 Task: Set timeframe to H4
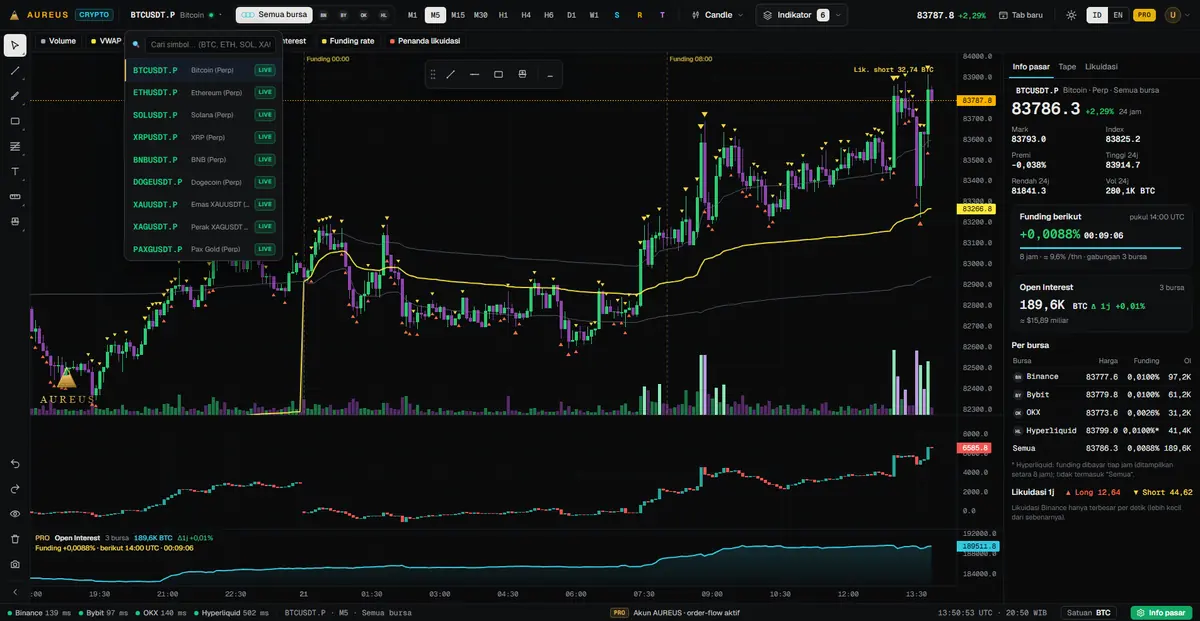click(526, 15)
